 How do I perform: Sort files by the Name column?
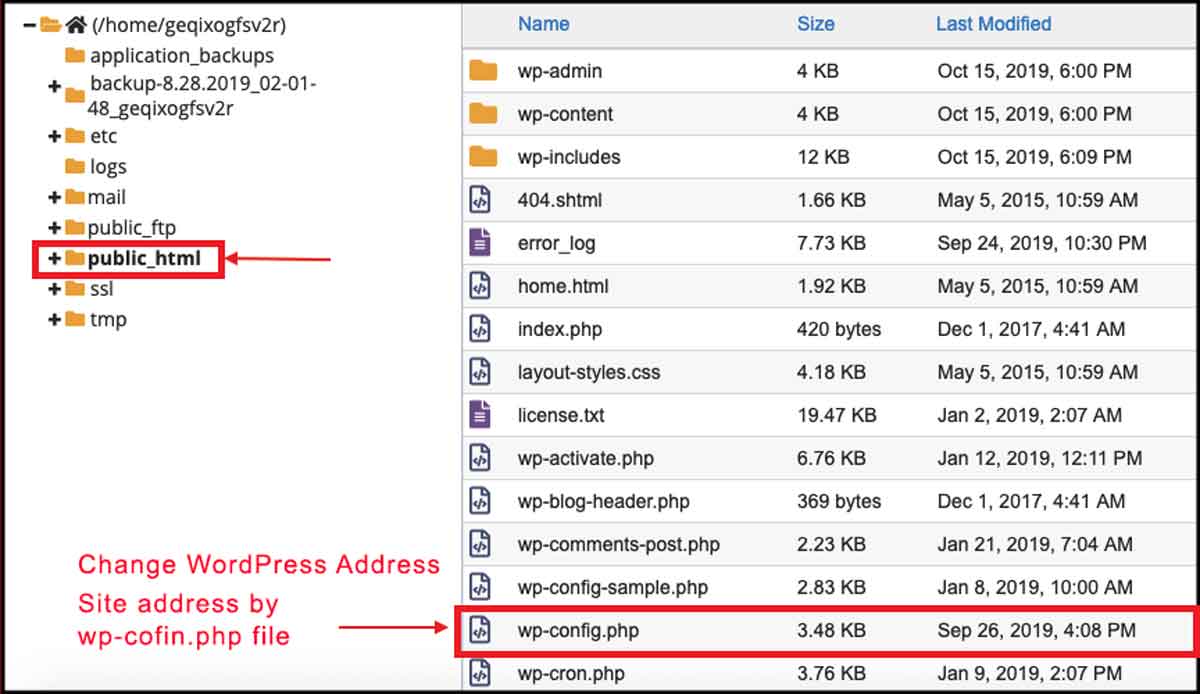pyautogui.click(x=543, y=23)
